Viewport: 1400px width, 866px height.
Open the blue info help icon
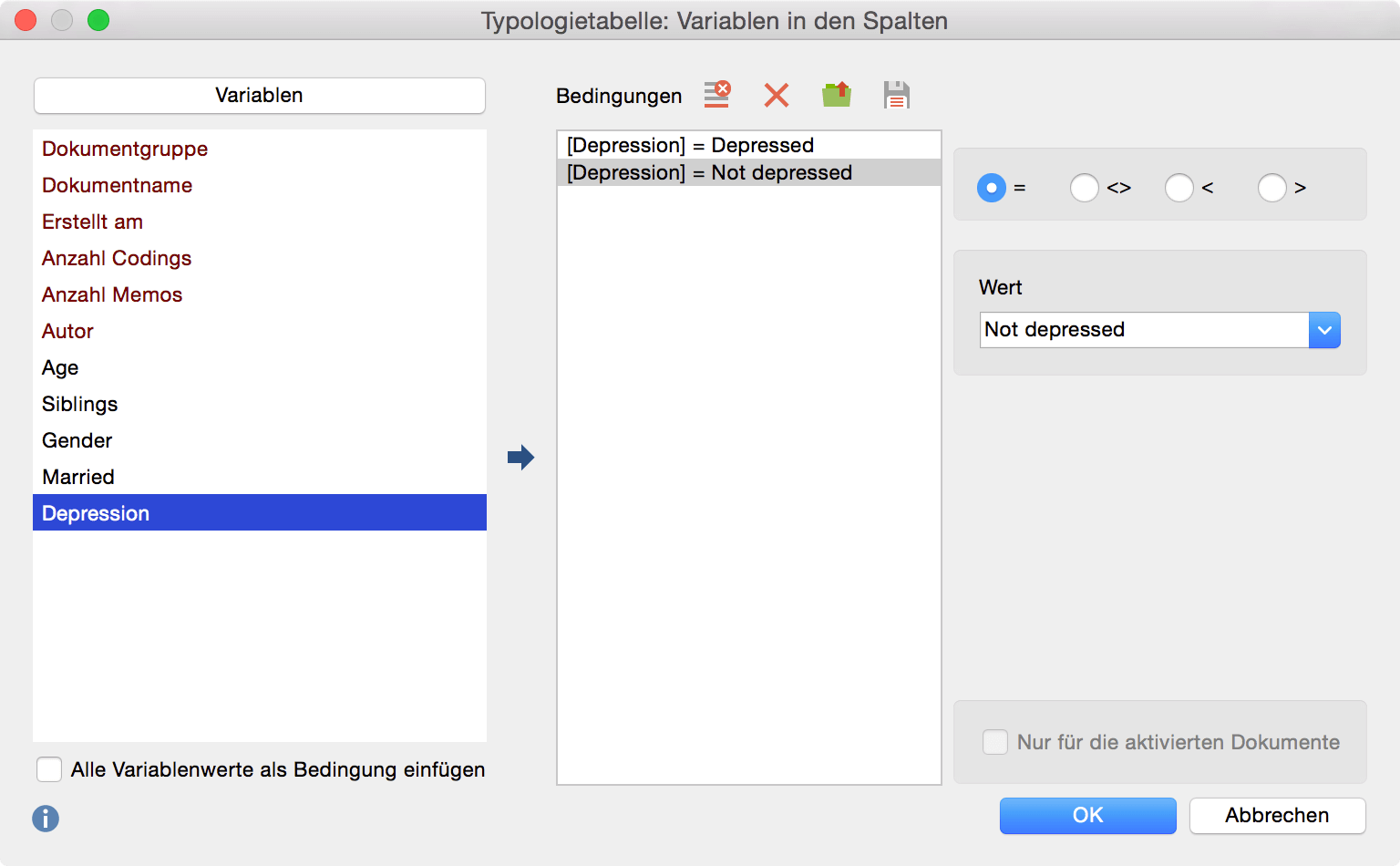46,819
